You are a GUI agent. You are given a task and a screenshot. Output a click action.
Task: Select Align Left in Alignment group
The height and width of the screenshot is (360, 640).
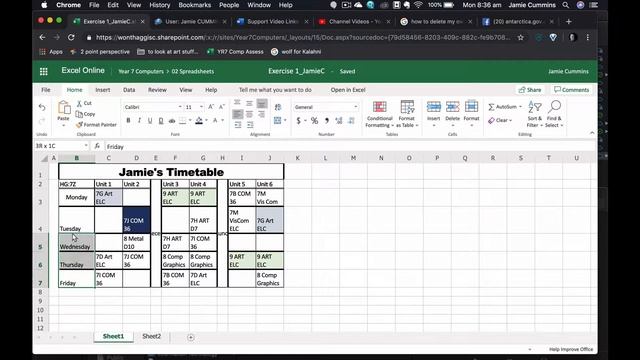237,114
